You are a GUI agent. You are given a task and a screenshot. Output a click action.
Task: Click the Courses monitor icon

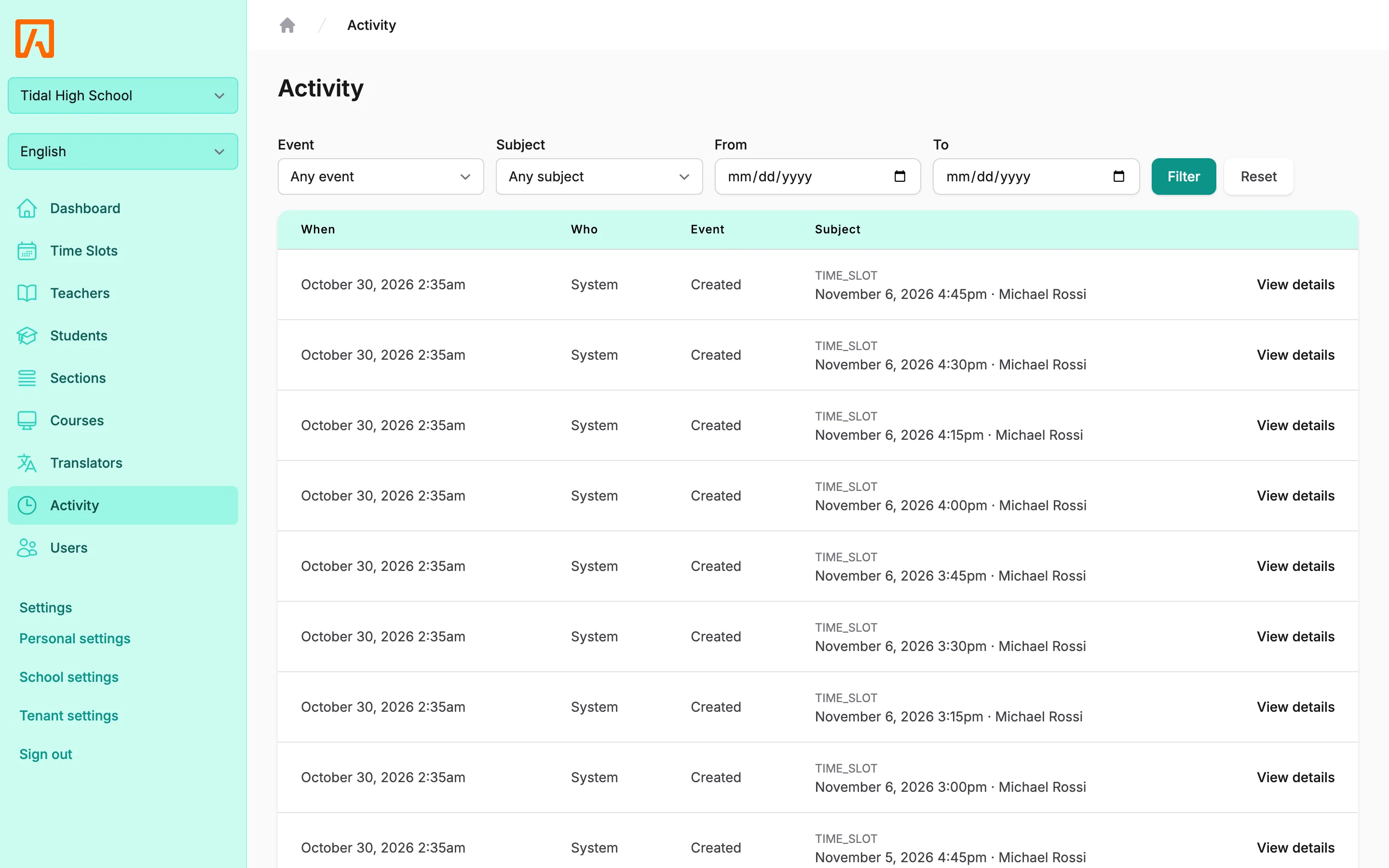coord(27,421)
